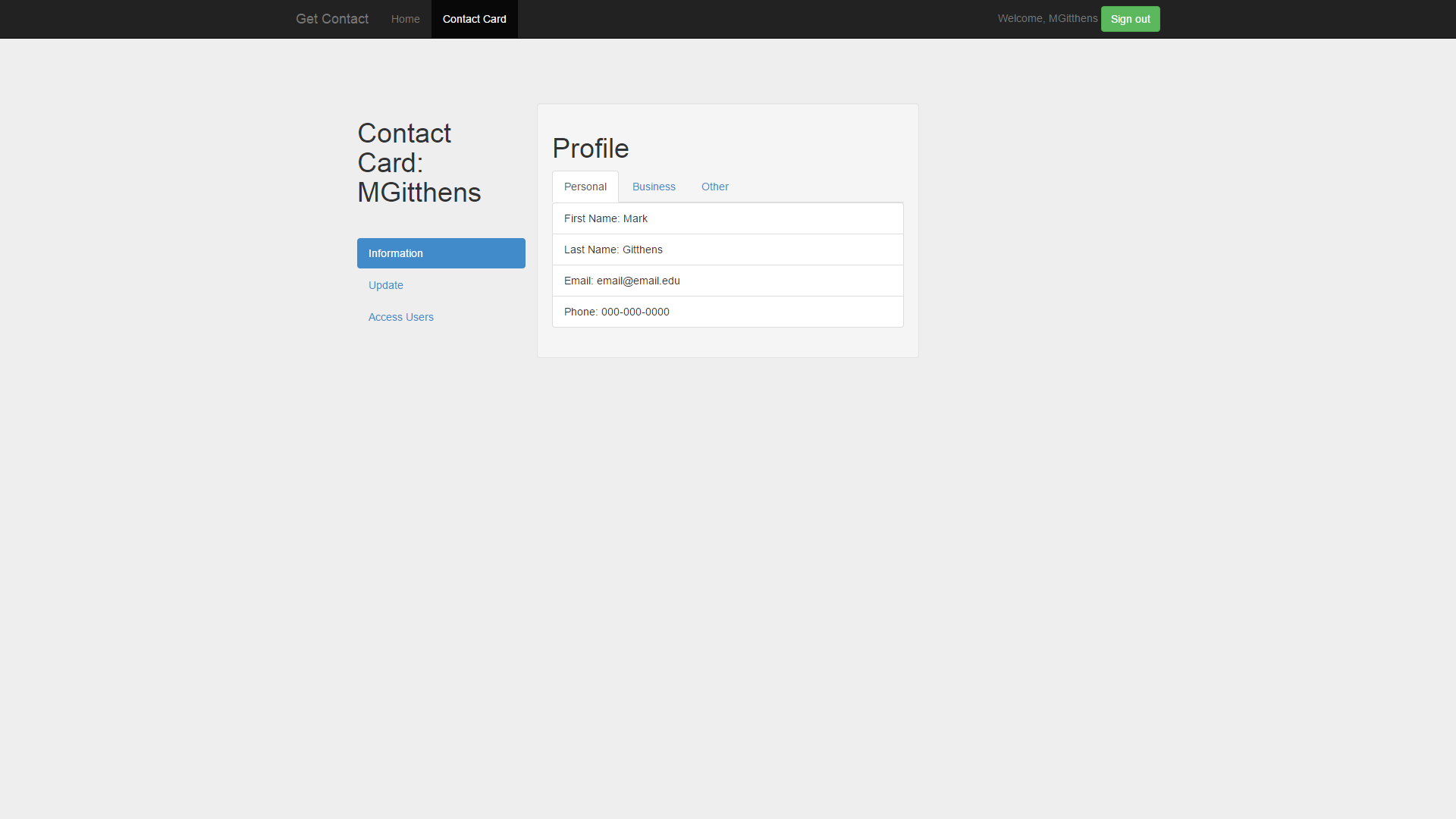Switch to the Other profile tab

pos(714,187)
